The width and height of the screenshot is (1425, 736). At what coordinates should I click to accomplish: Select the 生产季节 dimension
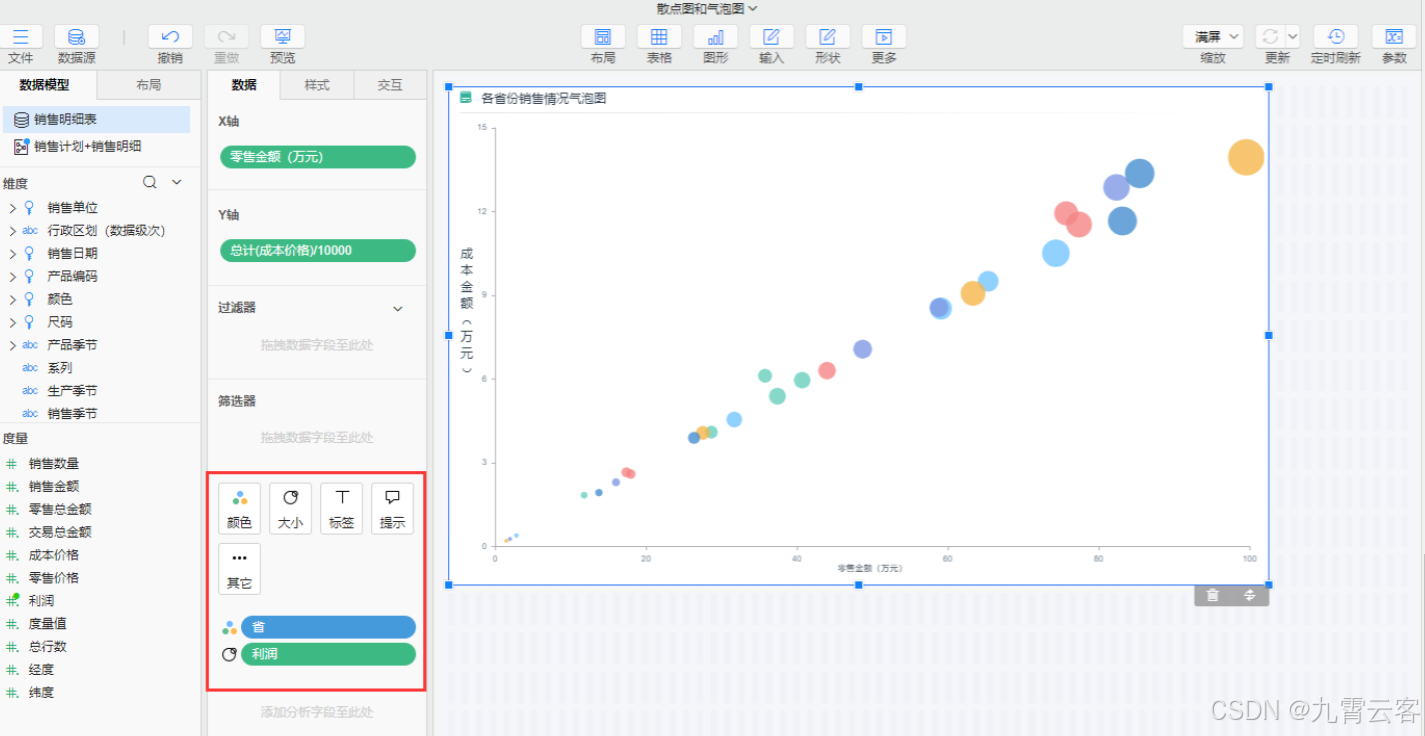[73, 392]
